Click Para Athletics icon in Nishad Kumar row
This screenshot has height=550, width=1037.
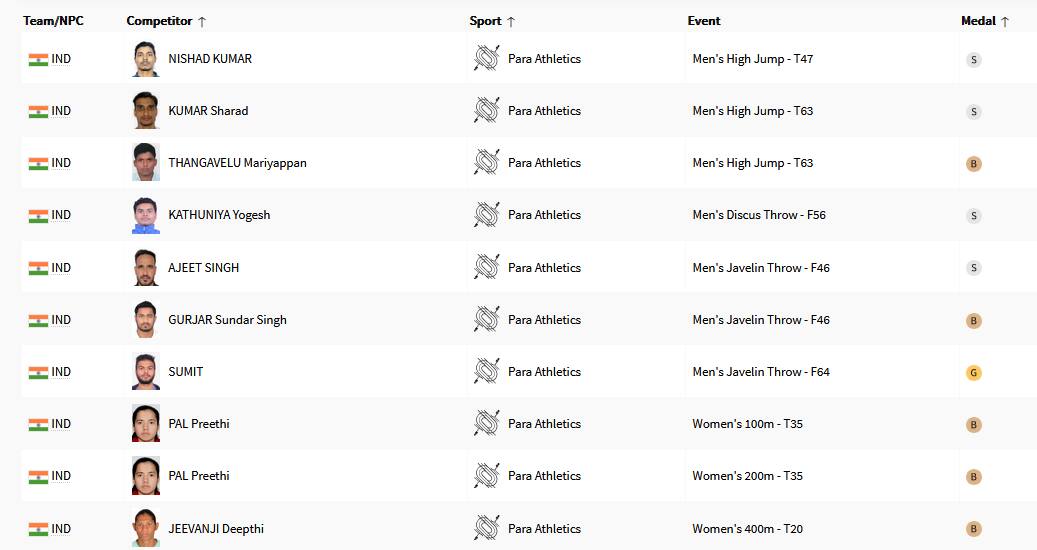coord(486,58)
